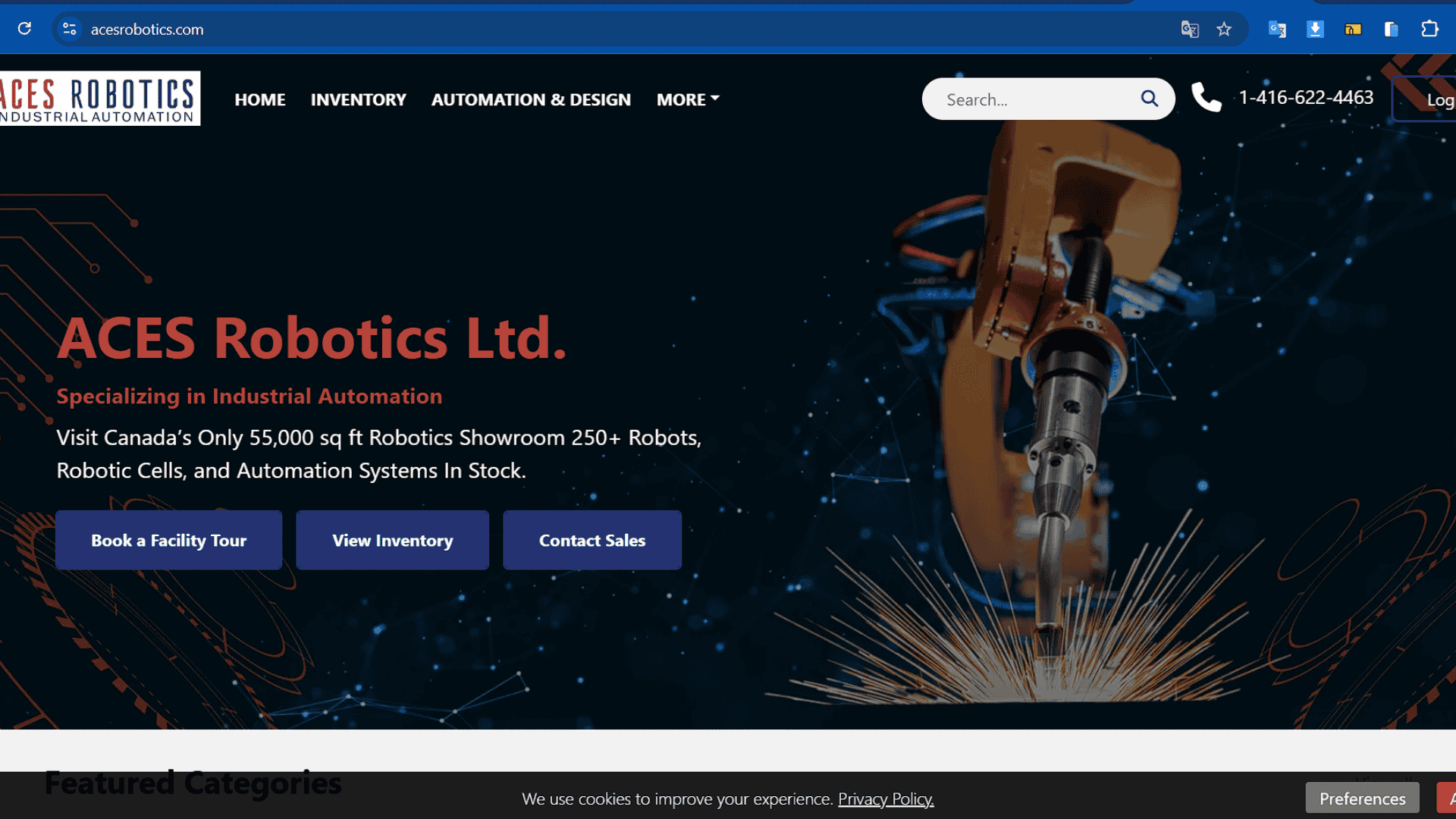Open AUTOMATION & DESIGN menu item
This screenshot has height=819, width=1456.
(x=531, y=99)
